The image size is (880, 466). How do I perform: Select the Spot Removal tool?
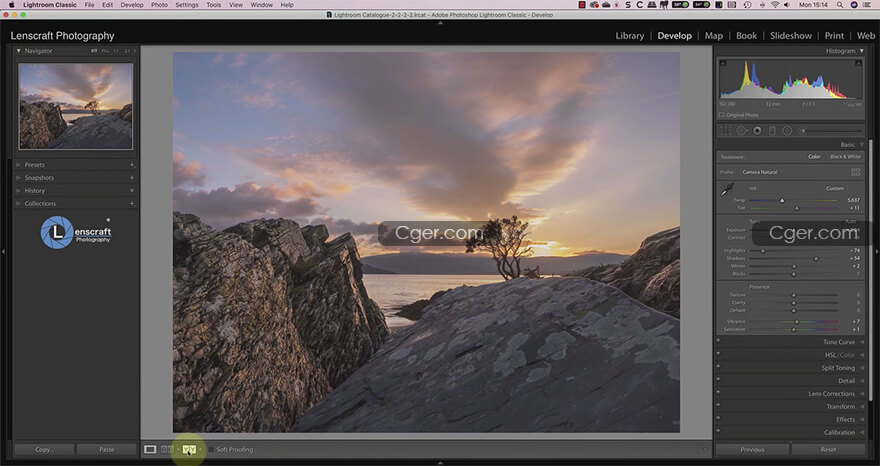tap(741, 131)
